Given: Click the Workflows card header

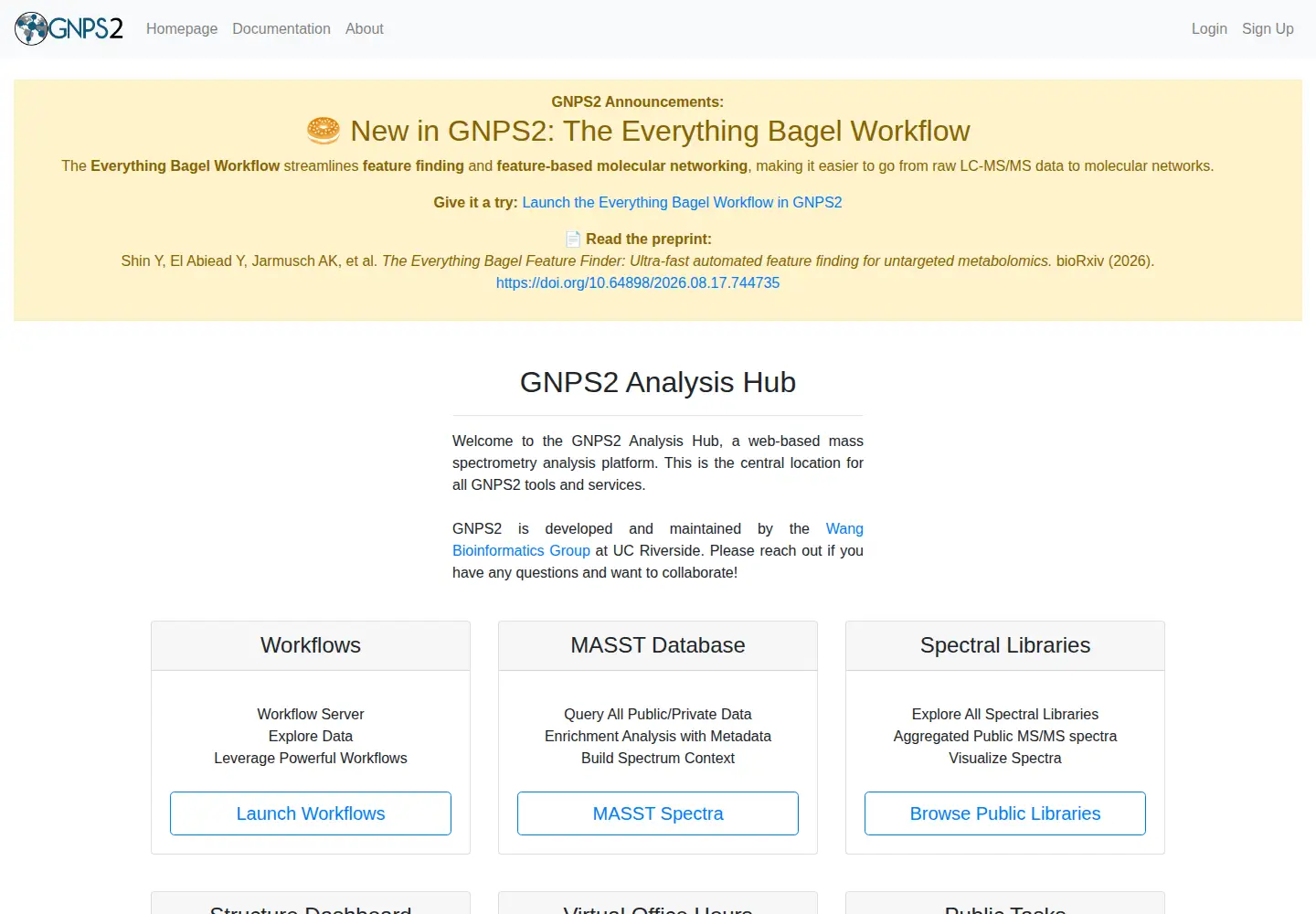Looking at the screenshot, I should 311,645.
